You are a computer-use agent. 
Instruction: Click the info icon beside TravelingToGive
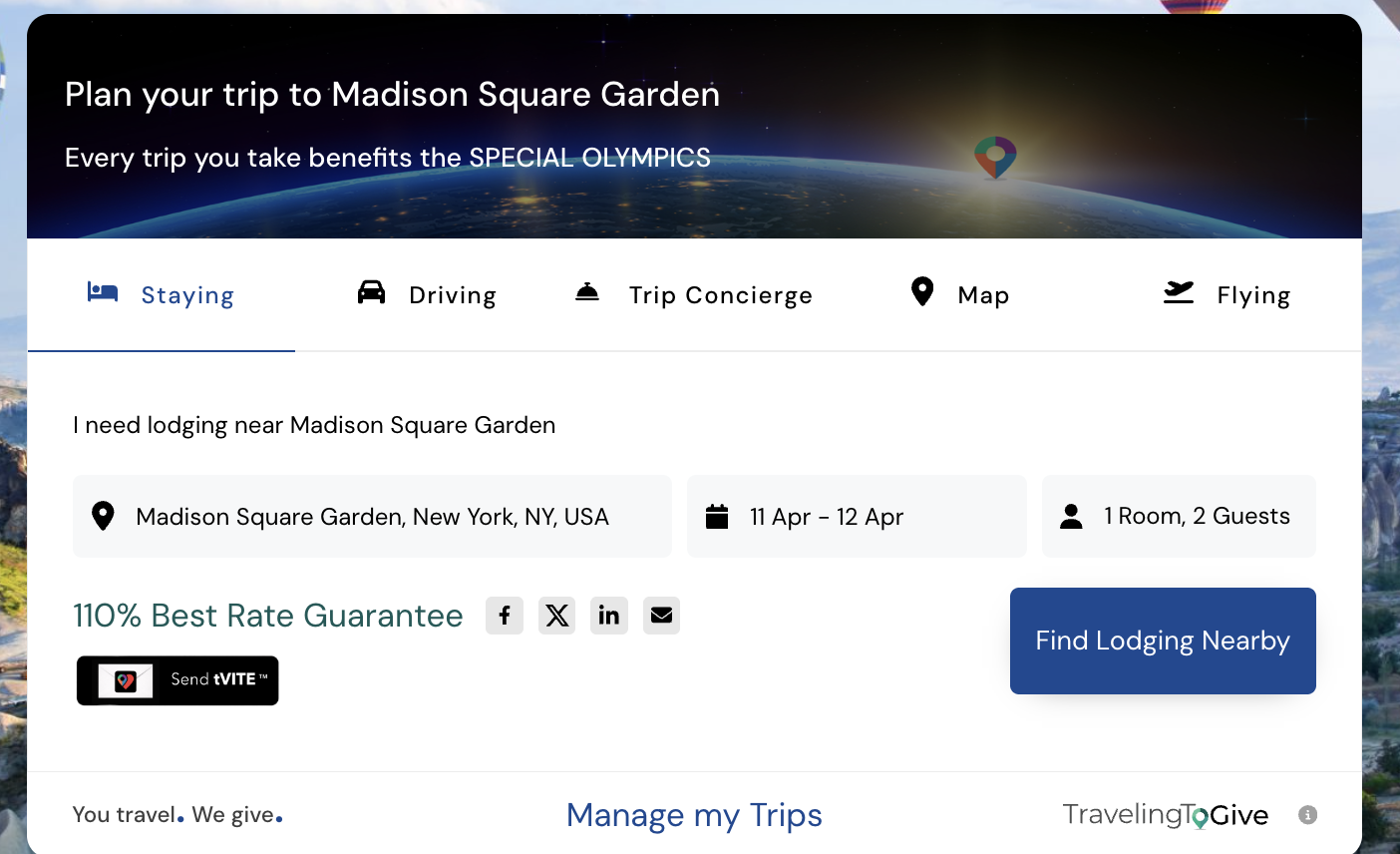[1307, 815]
